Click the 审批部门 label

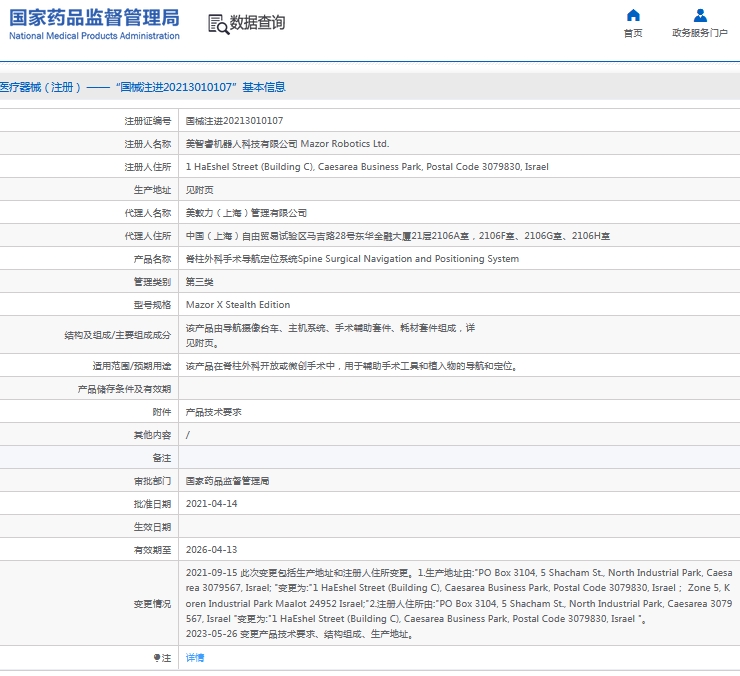point(152,481)
